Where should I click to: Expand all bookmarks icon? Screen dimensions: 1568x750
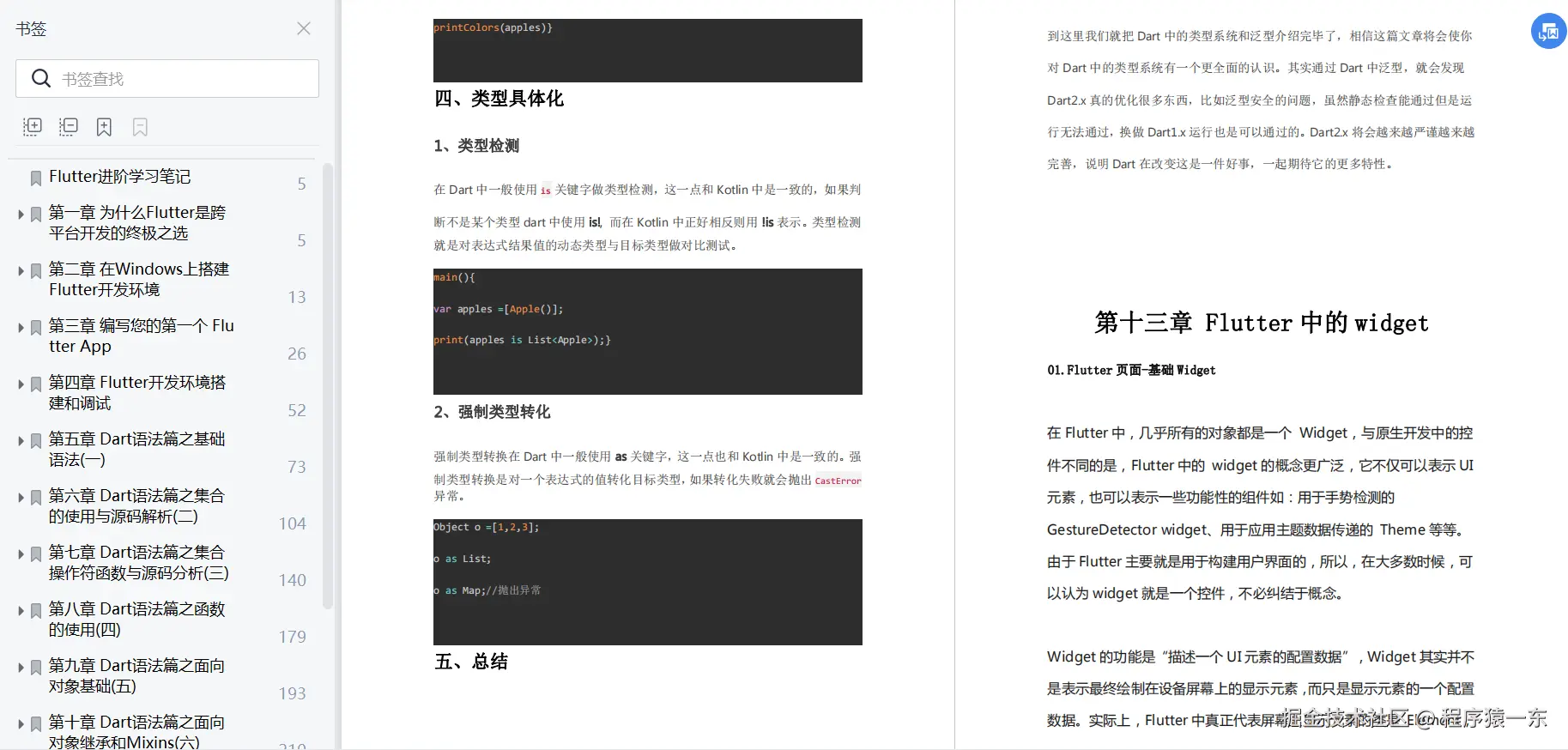tap(32, 127)
